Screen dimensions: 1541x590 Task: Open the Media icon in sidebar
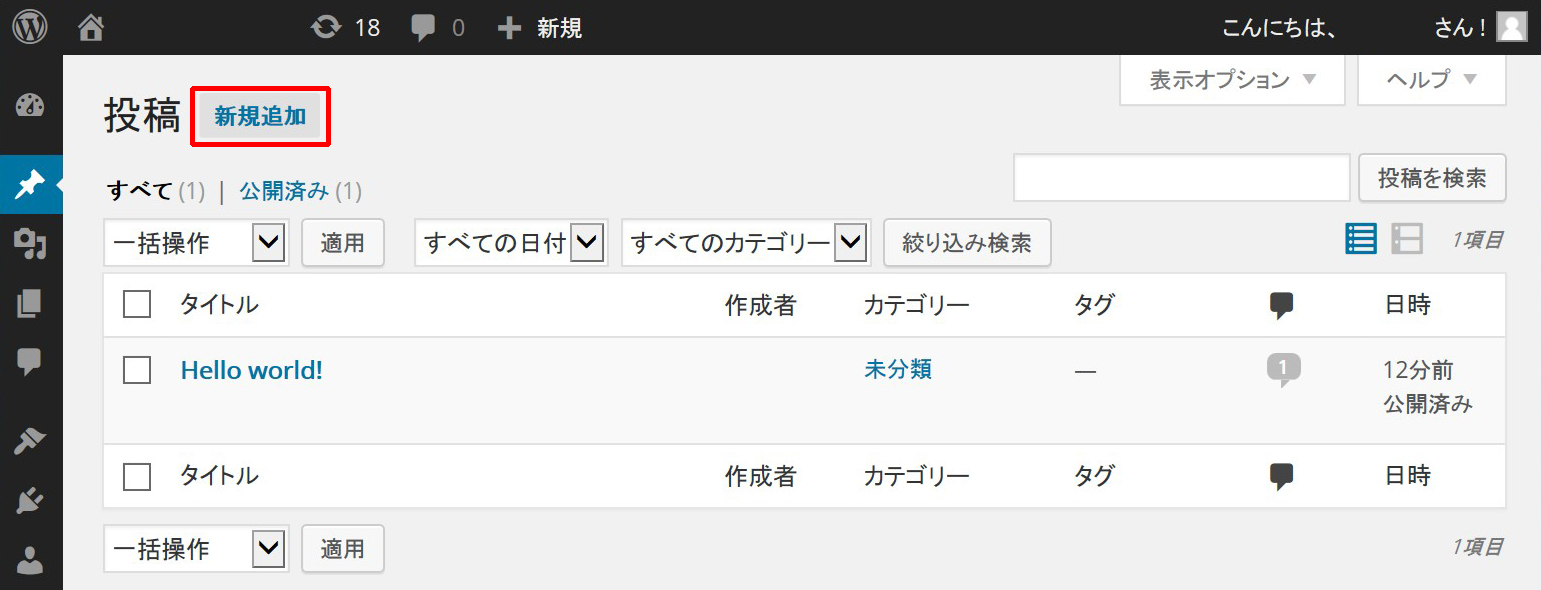point(30,244)
